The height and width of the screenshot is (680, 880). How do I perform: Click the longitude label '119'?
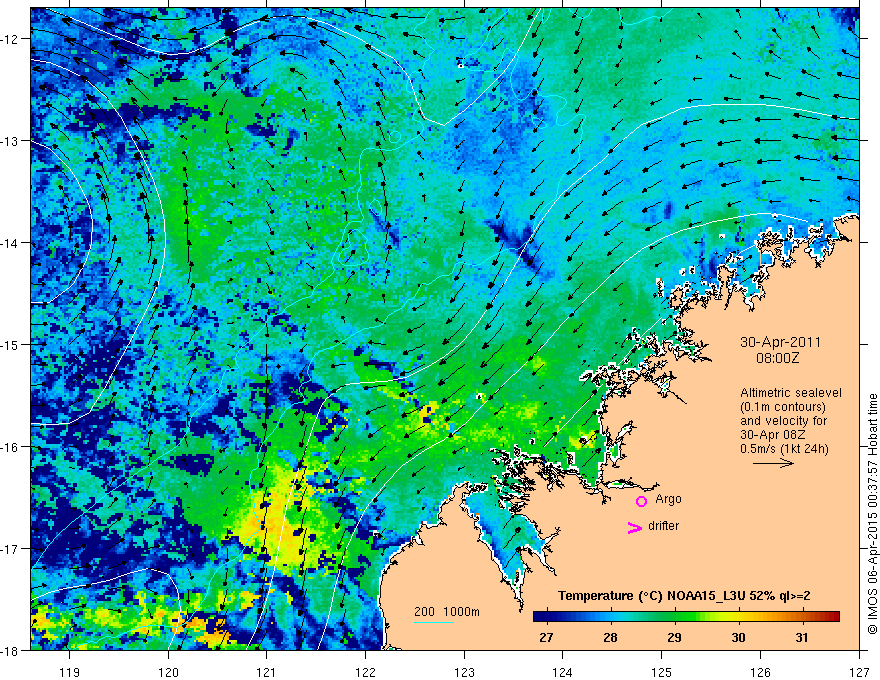point(70,672)
